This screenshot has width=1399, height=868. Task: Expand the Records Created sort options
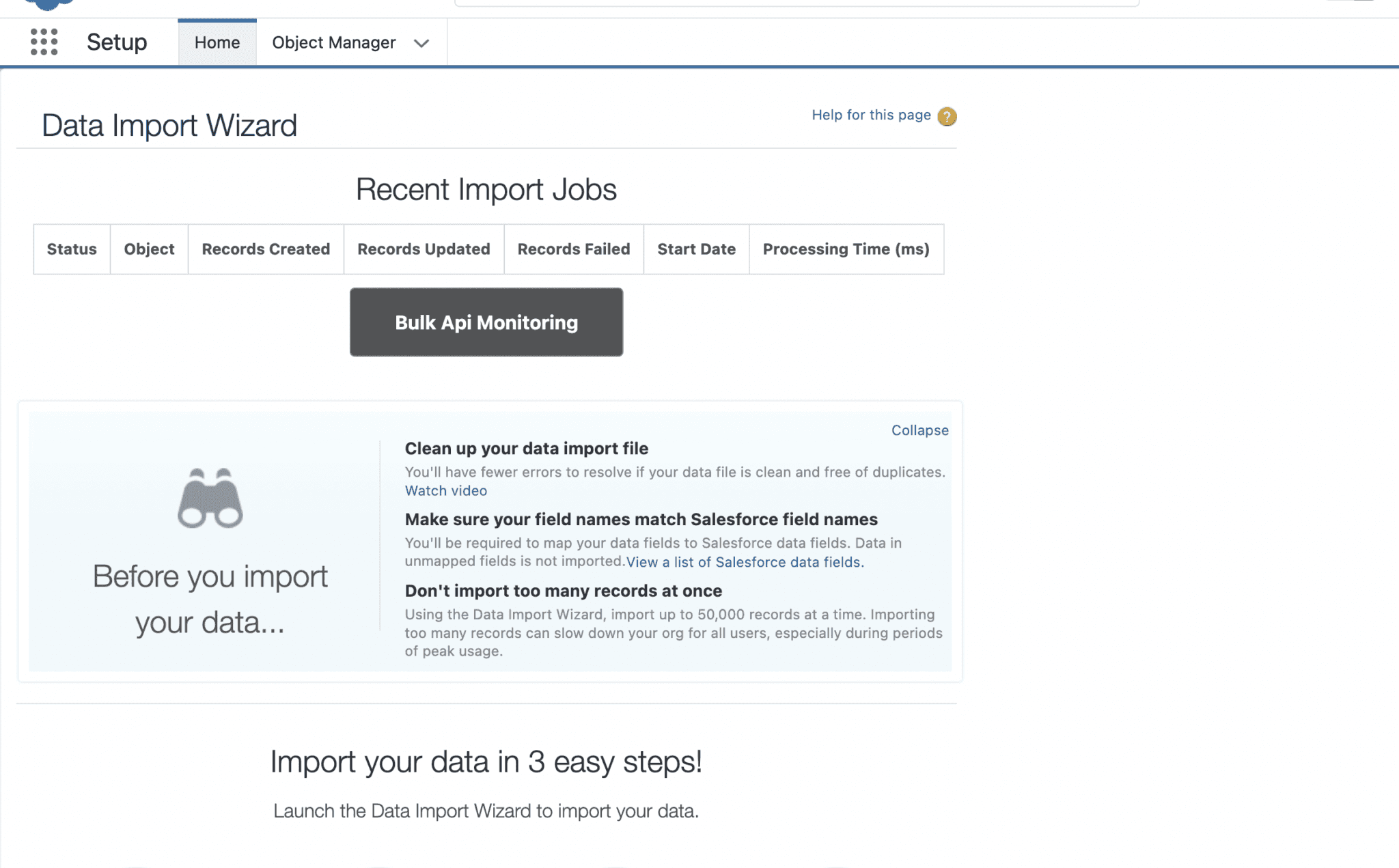click(x=265, y=249)
